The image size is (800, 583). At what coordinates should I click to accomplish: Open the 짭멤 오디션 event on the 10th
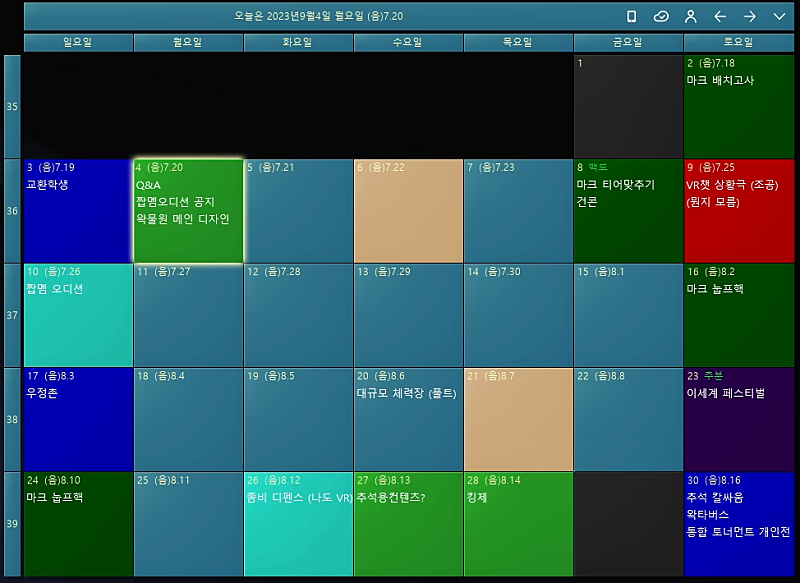[54, 289]
